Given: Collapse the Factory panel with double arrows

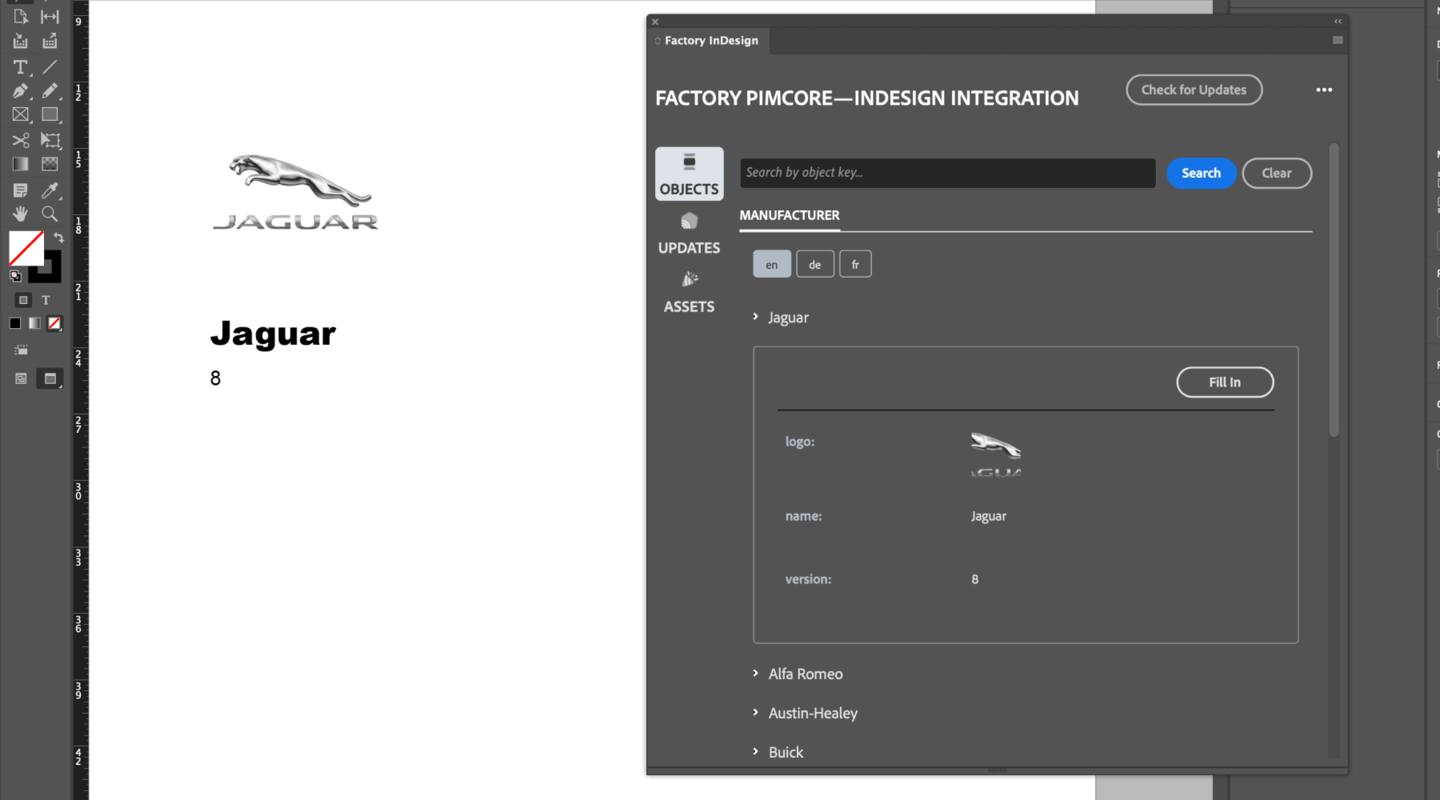Looking at the screenshot, I should coord(1338,21).
